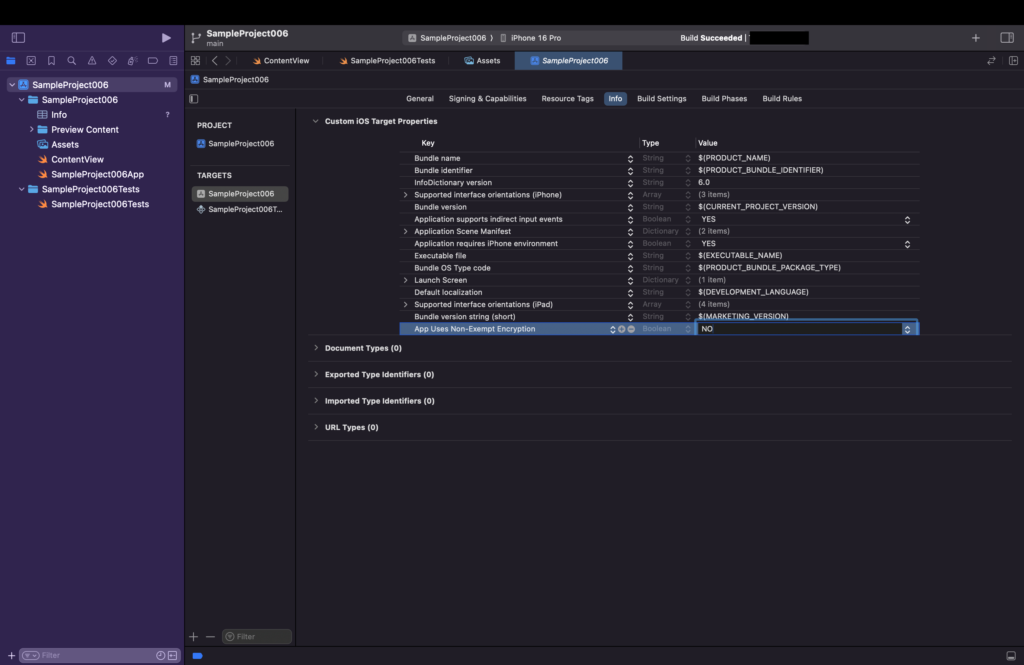This screenshot has height=665, width=1024.
Task: Add an editor pane on the right
Action: 1014,61
